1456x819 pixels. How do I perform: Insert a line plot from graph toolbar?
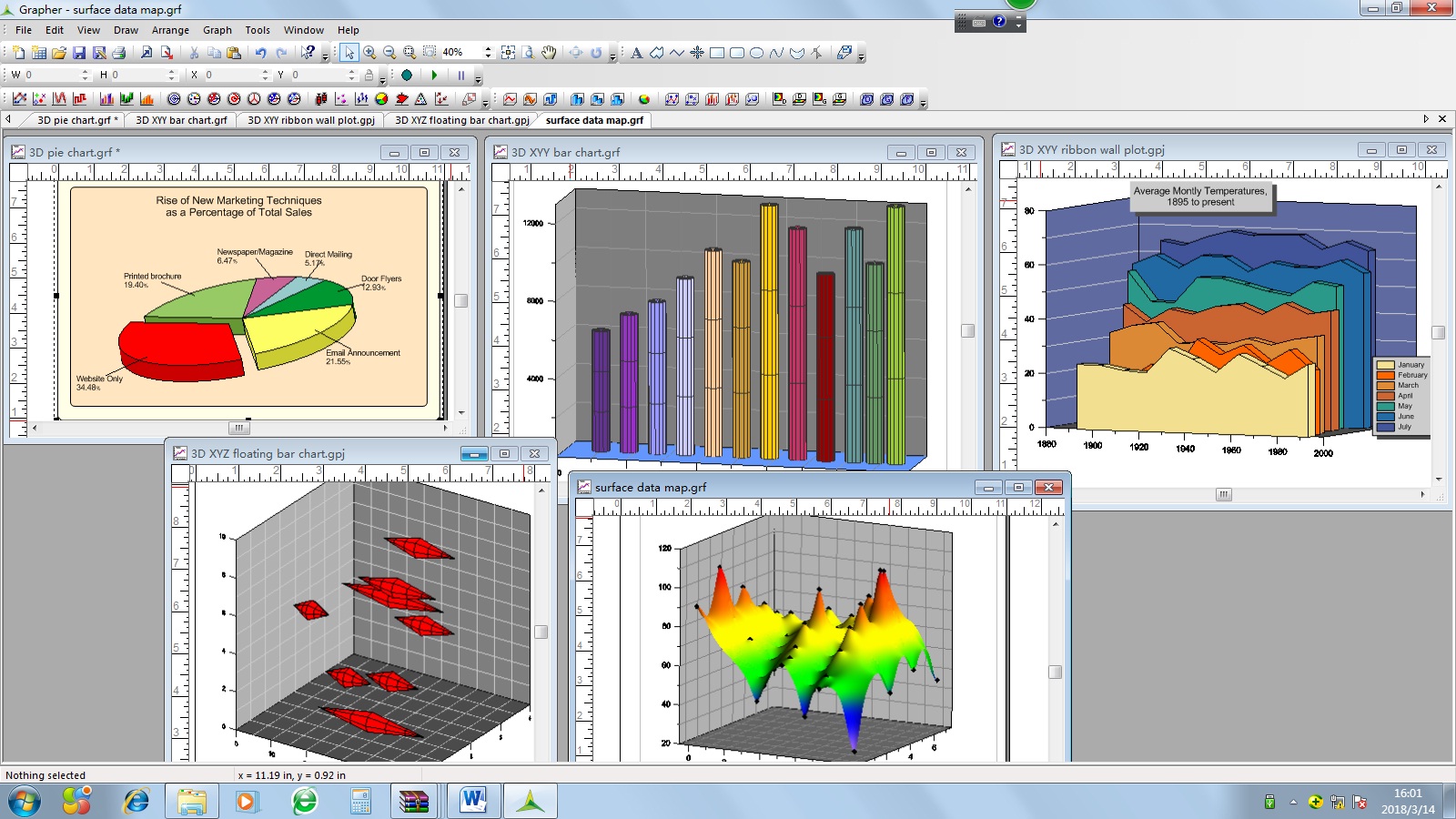[x=19, y=99]
